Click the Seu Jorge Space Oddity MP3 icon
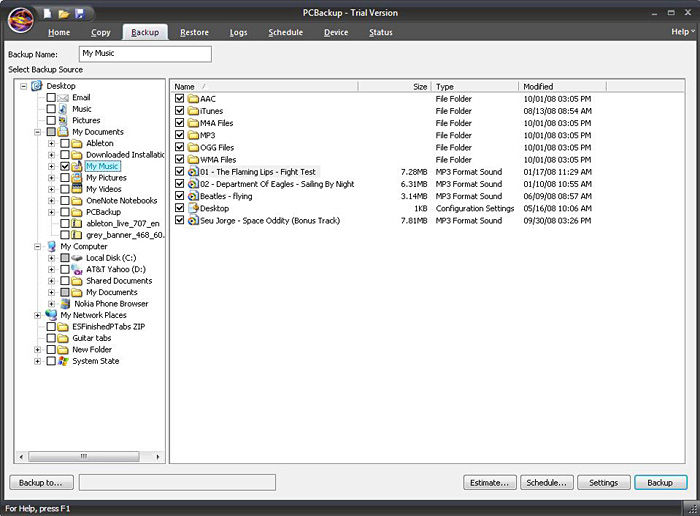 tap(193, 221)
